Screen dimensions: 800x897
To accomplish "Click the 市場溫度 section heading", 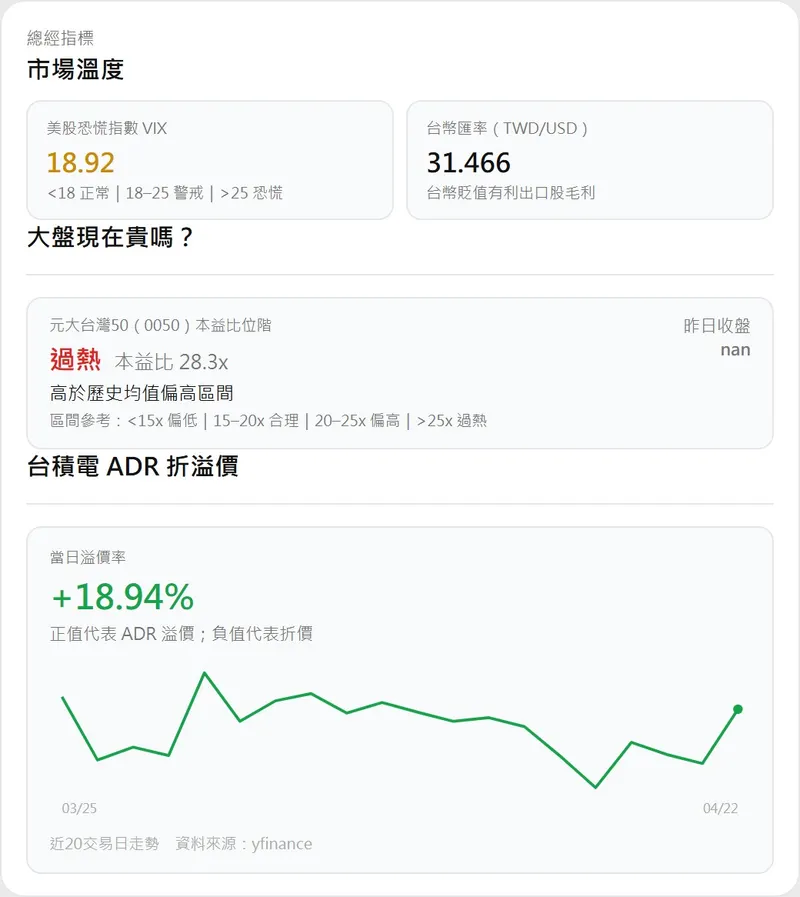I will 76,70.
